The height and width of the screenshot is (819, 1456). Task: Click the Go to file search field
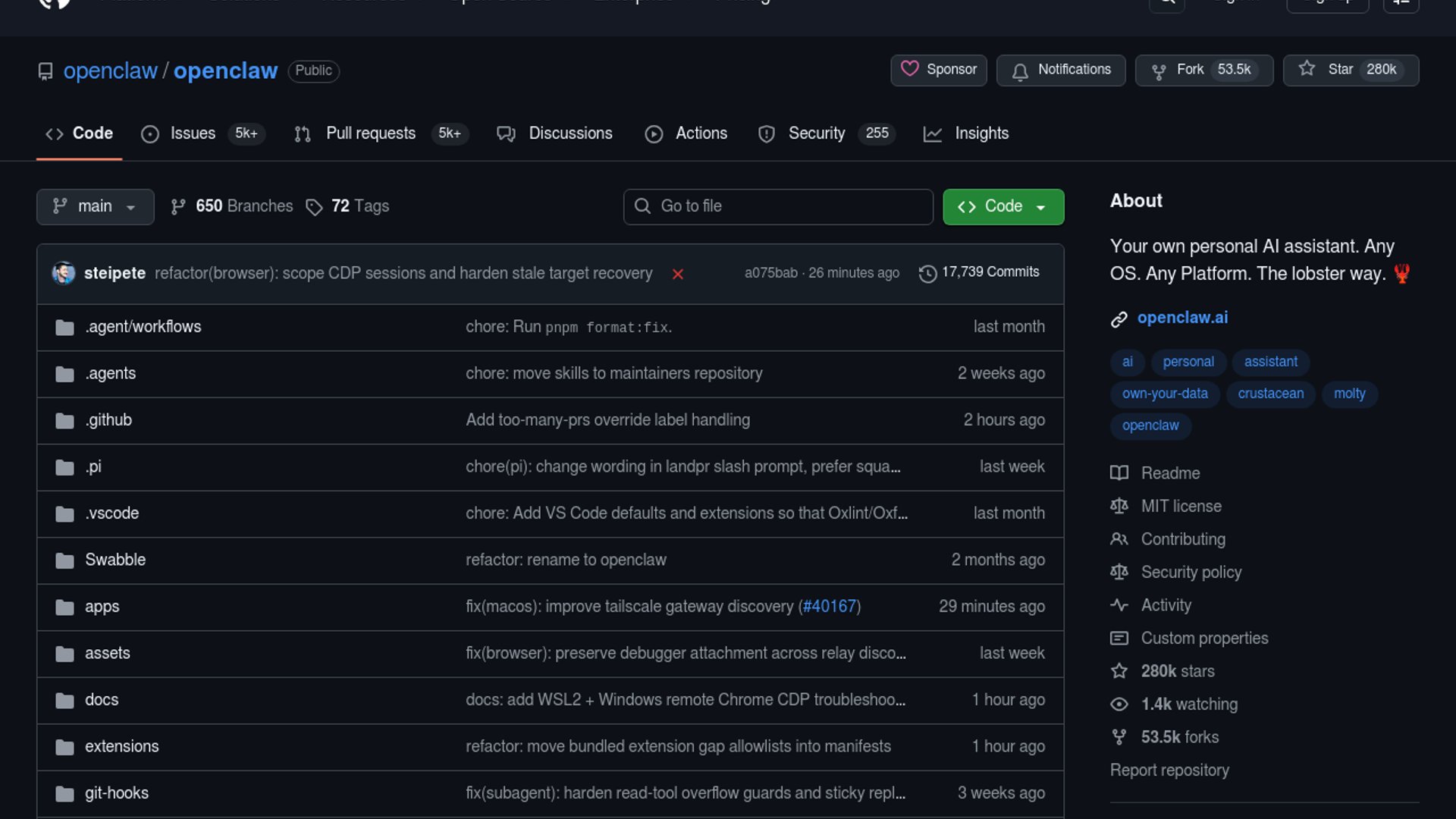pyautogui.click(x=778, y=206)
